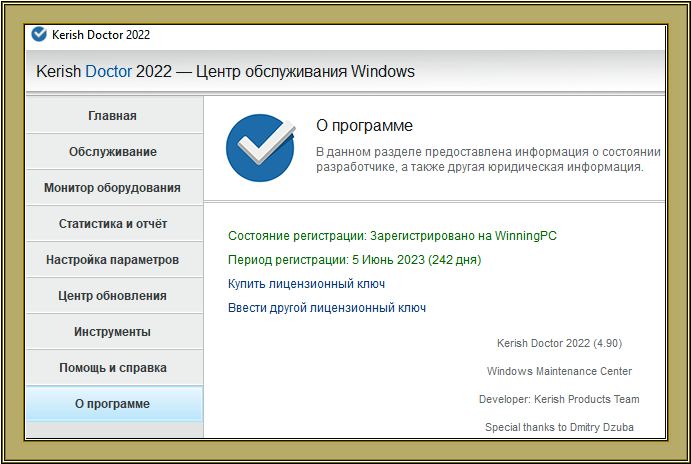The height and width of the screenshot is (464, 691).
Task: Click the section description text
Action: coord(488,160)
